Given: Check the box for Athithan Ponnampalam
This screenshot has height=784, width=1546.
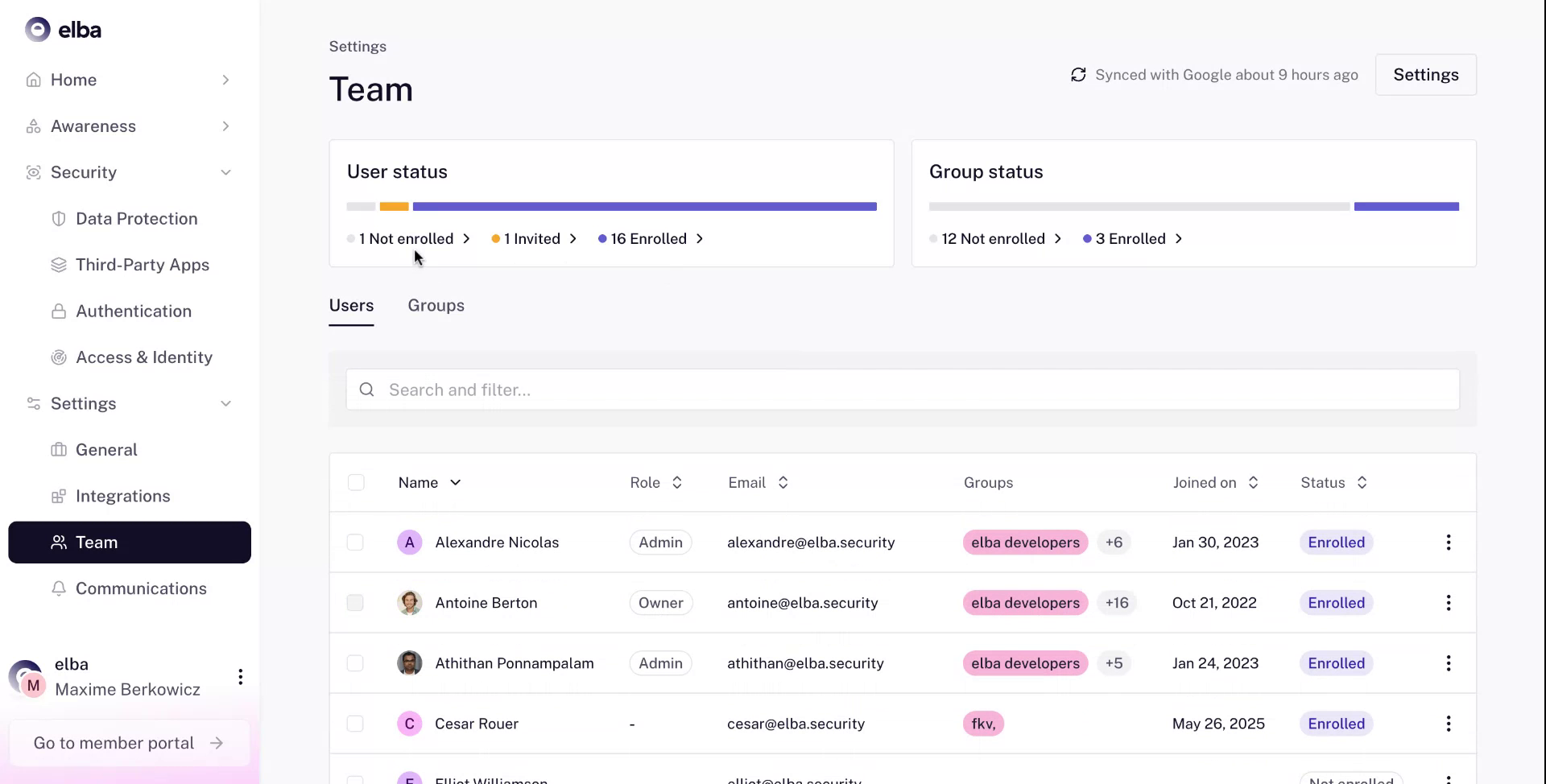Looking at the screenshot, I should tap(355, 663).
